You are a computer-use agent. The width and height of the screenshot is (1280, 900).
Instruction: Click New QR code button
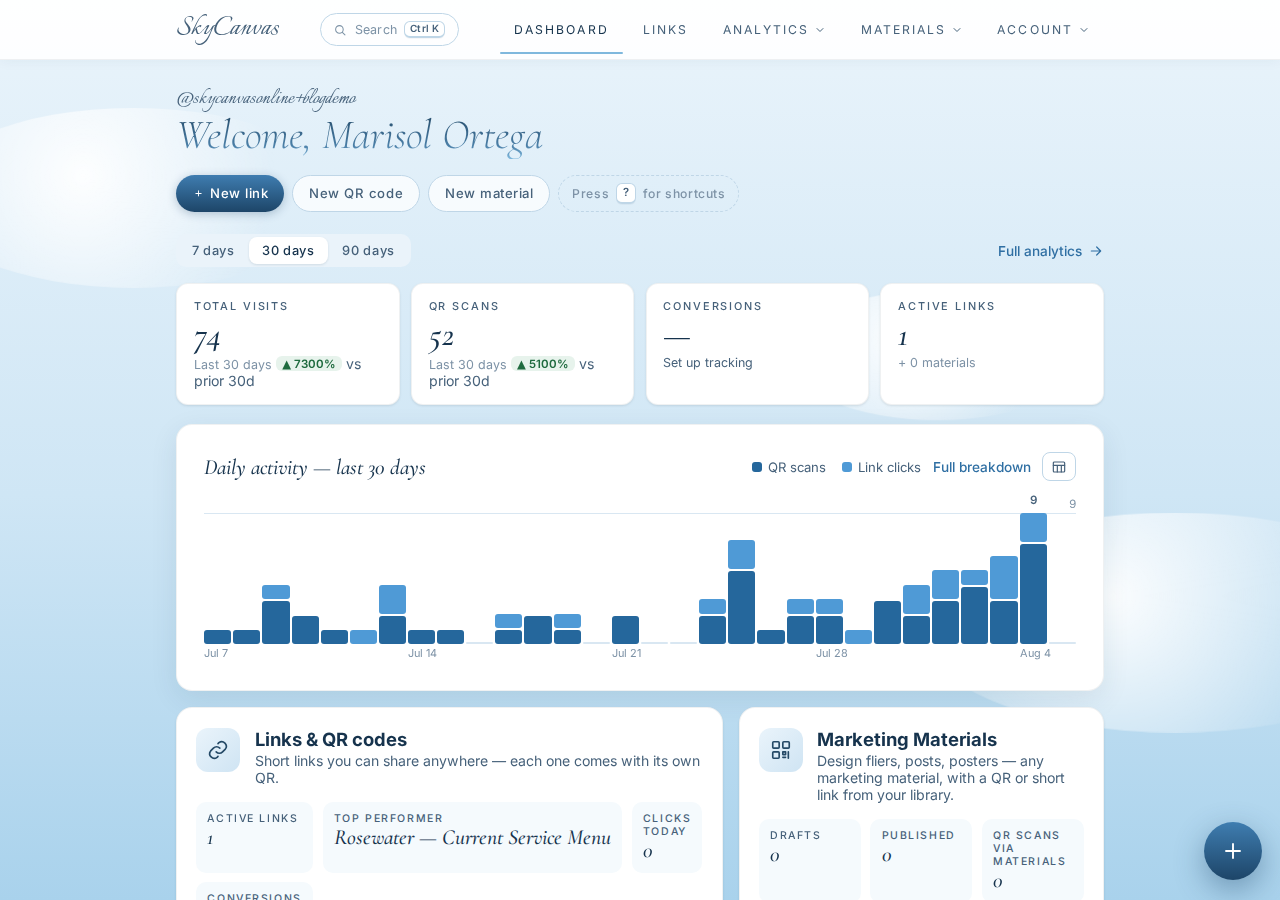click(356, 193)
